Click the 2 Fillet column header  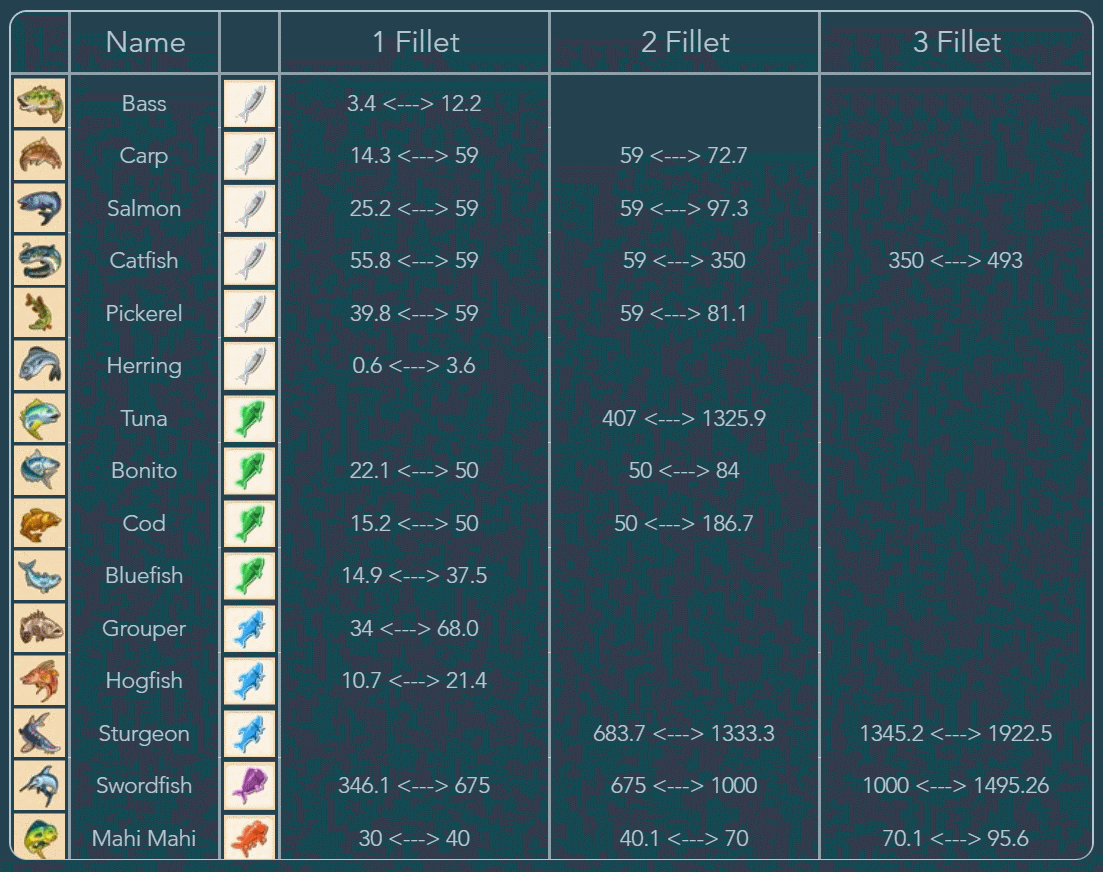pyautogui.click(x=685, y=42)
